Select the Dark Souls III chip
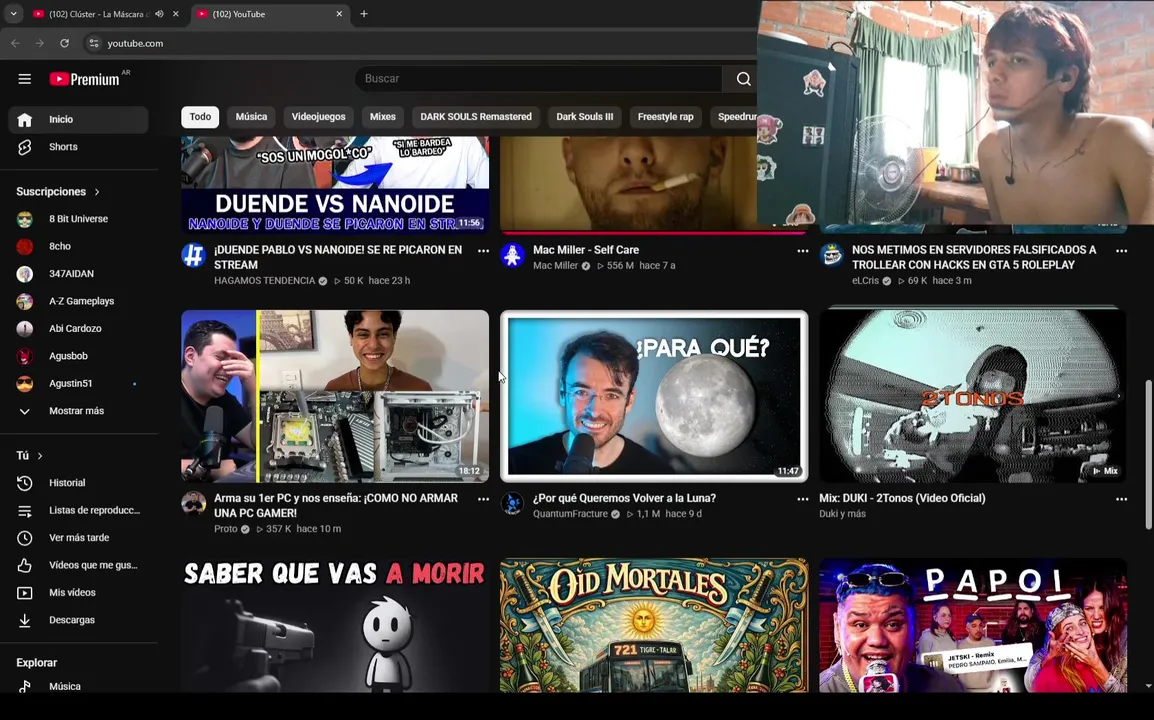 (x=584, y=116)
